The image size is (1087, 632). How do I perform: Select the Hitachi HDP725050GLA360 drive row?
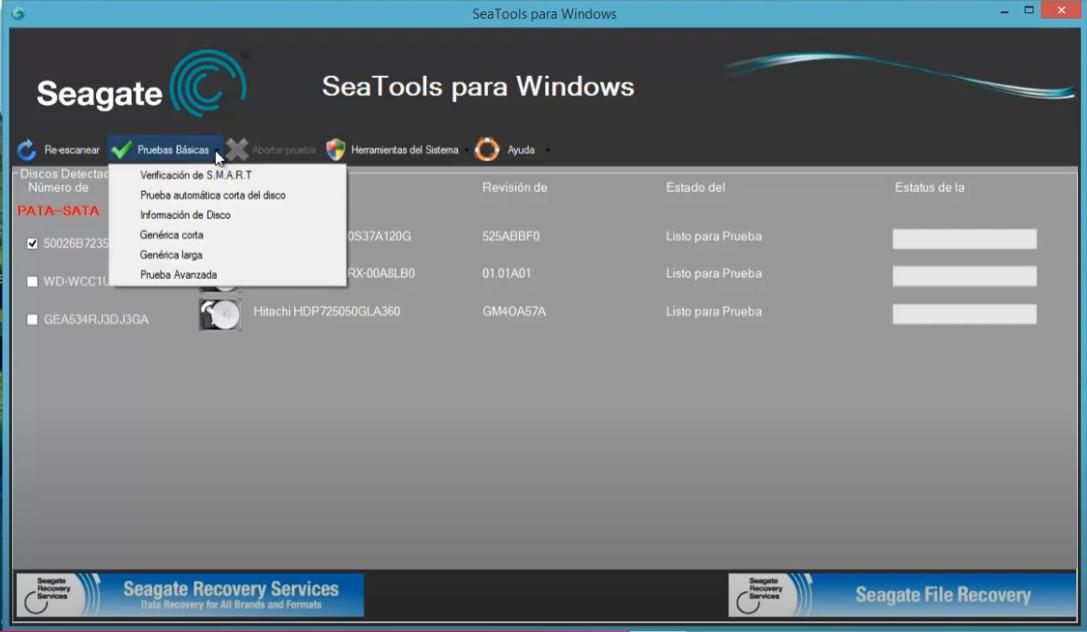[327, 312]
